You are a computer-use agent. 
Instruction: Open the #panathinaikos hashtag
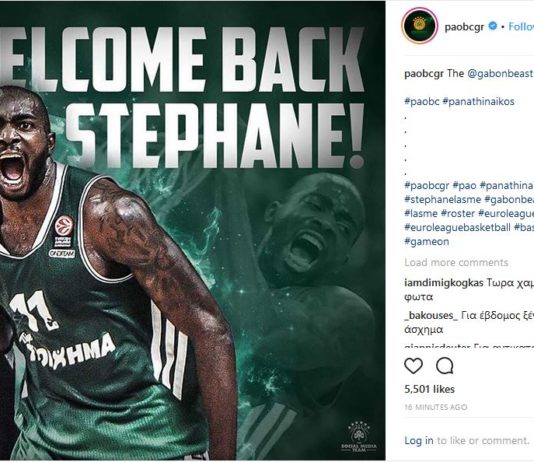pos(478,101)
